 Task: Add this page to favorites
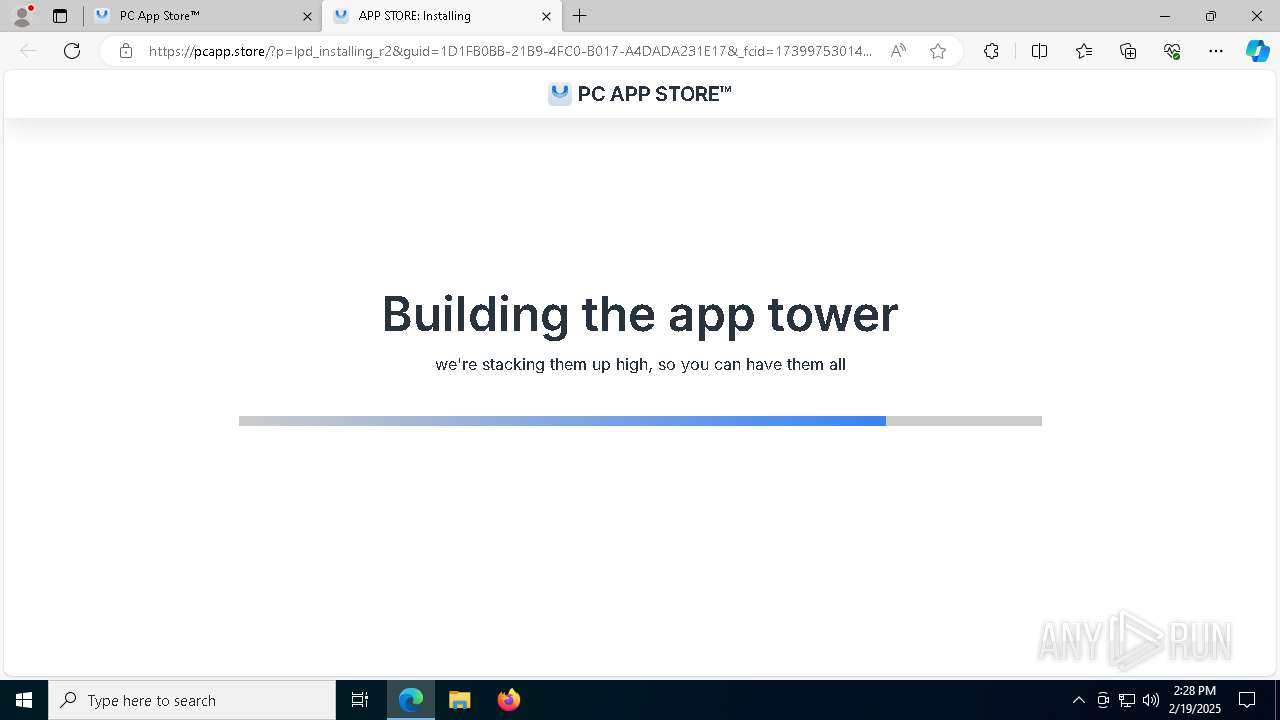pyautogui.click(x=938, y=51)
